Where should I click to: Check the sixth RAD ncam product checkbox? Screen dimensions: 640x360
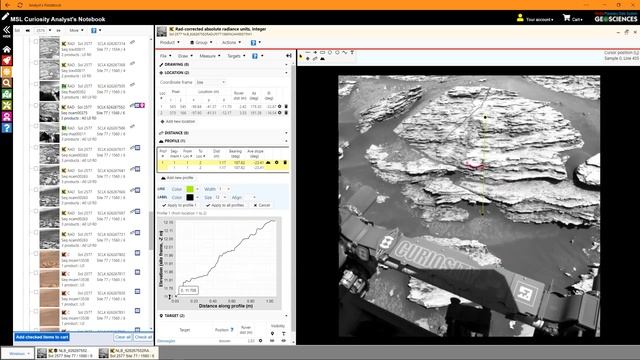[x=36, y=147]
